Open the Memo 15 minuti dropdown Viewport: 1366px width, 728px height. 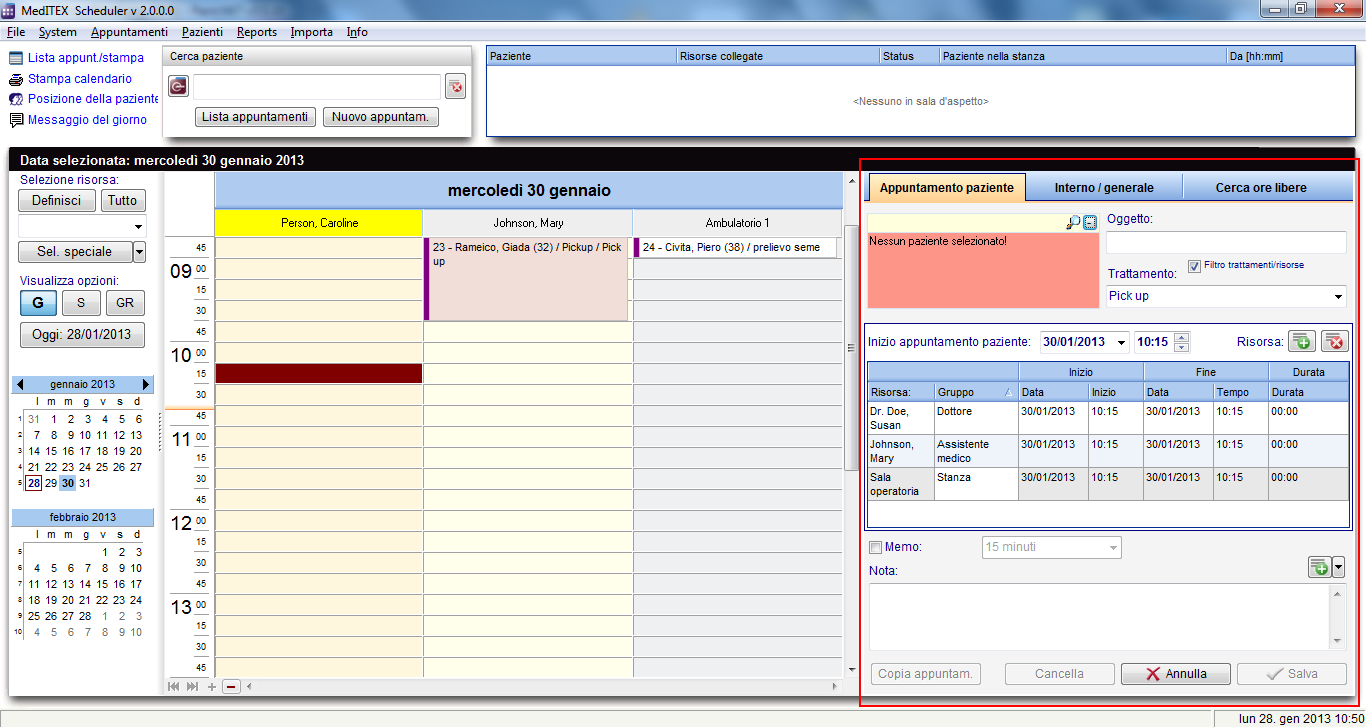click(1113, 548)
